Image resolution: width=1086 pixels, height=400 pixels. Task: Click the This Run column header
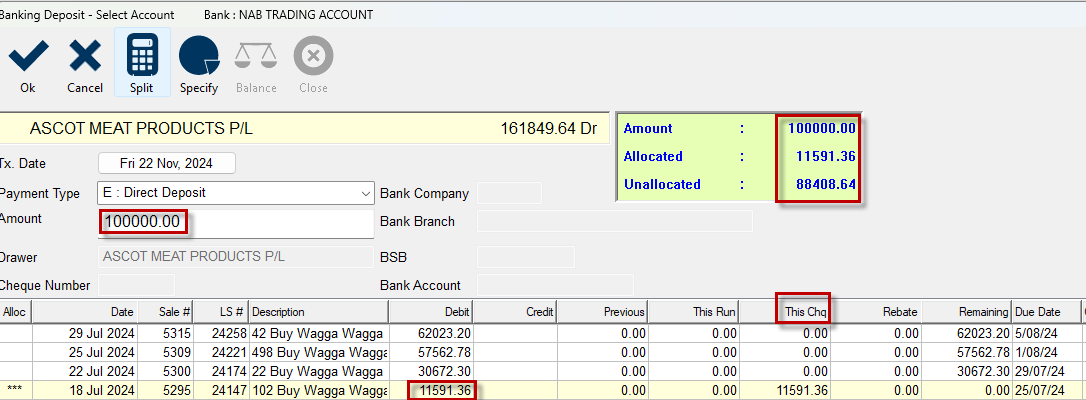click(x=694, y=312)
